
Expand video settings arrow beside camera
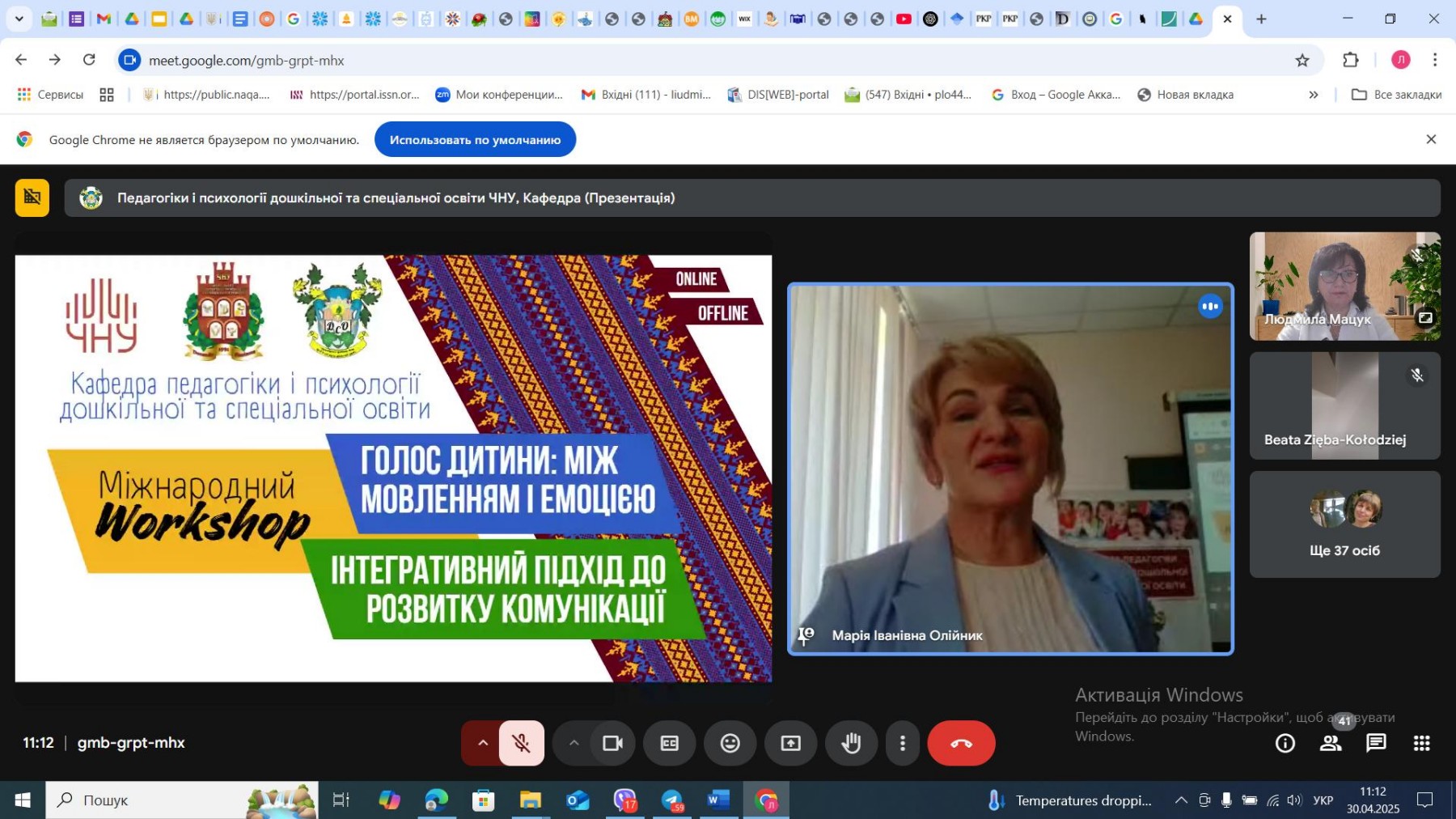pos(574,743)
